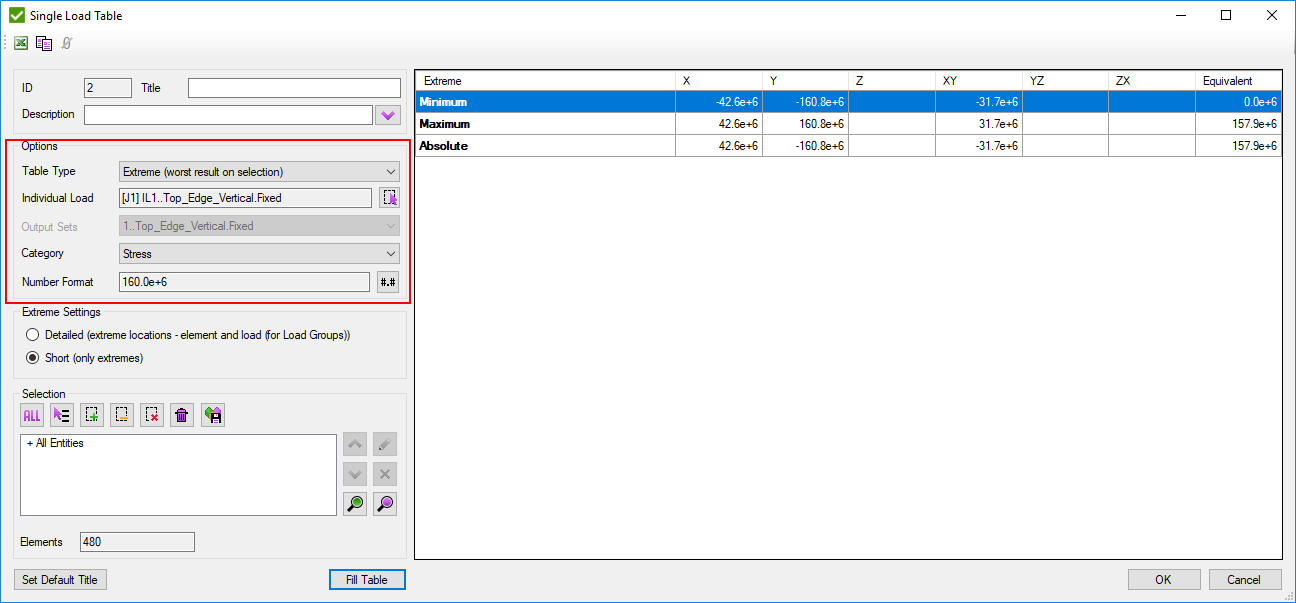Click the X column header

[x=719, y=81]
